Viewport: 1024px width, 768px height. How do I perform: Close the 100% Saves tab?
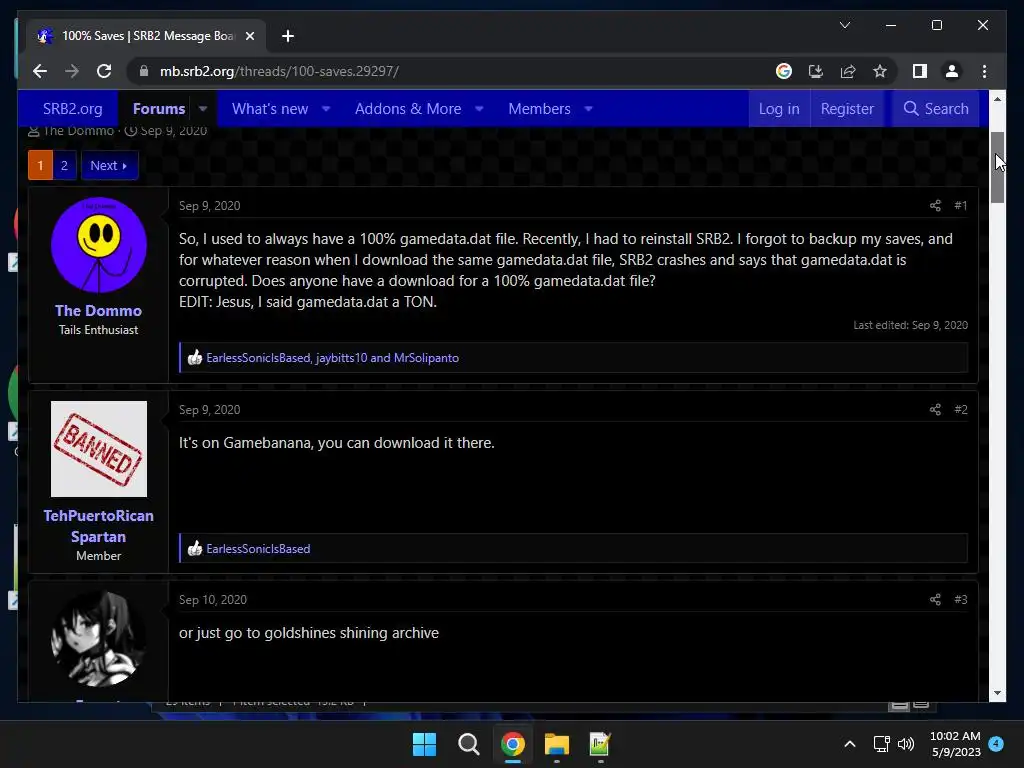click(249, 36)
